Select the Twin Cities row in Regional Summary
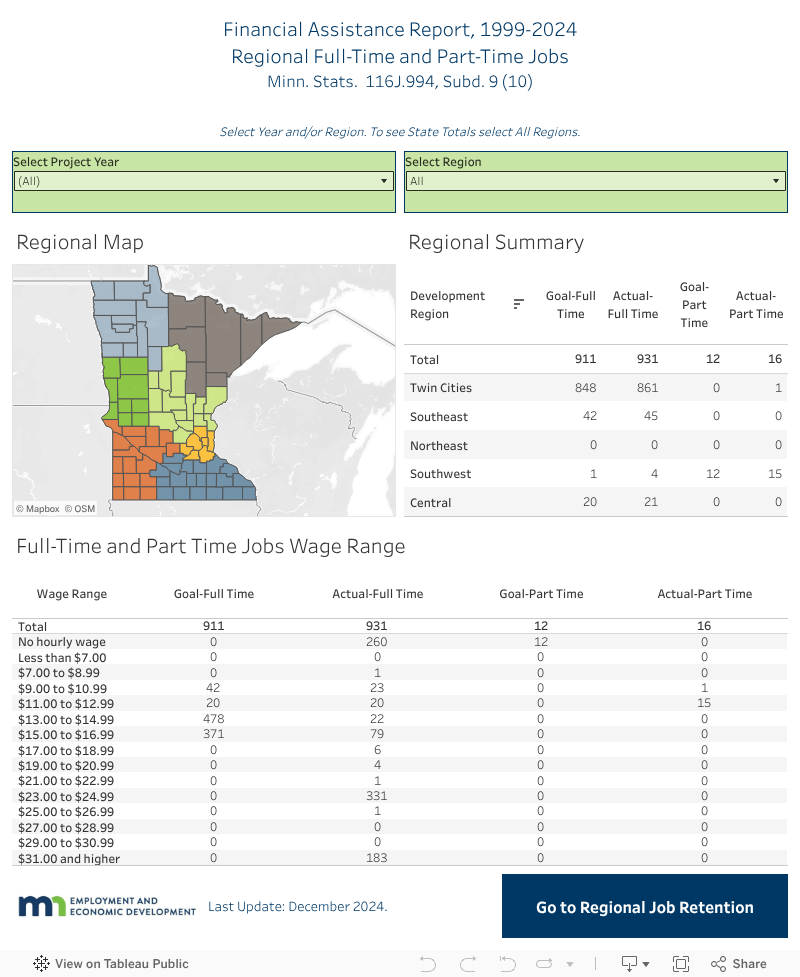800x977 pixels. pos(441,388)
